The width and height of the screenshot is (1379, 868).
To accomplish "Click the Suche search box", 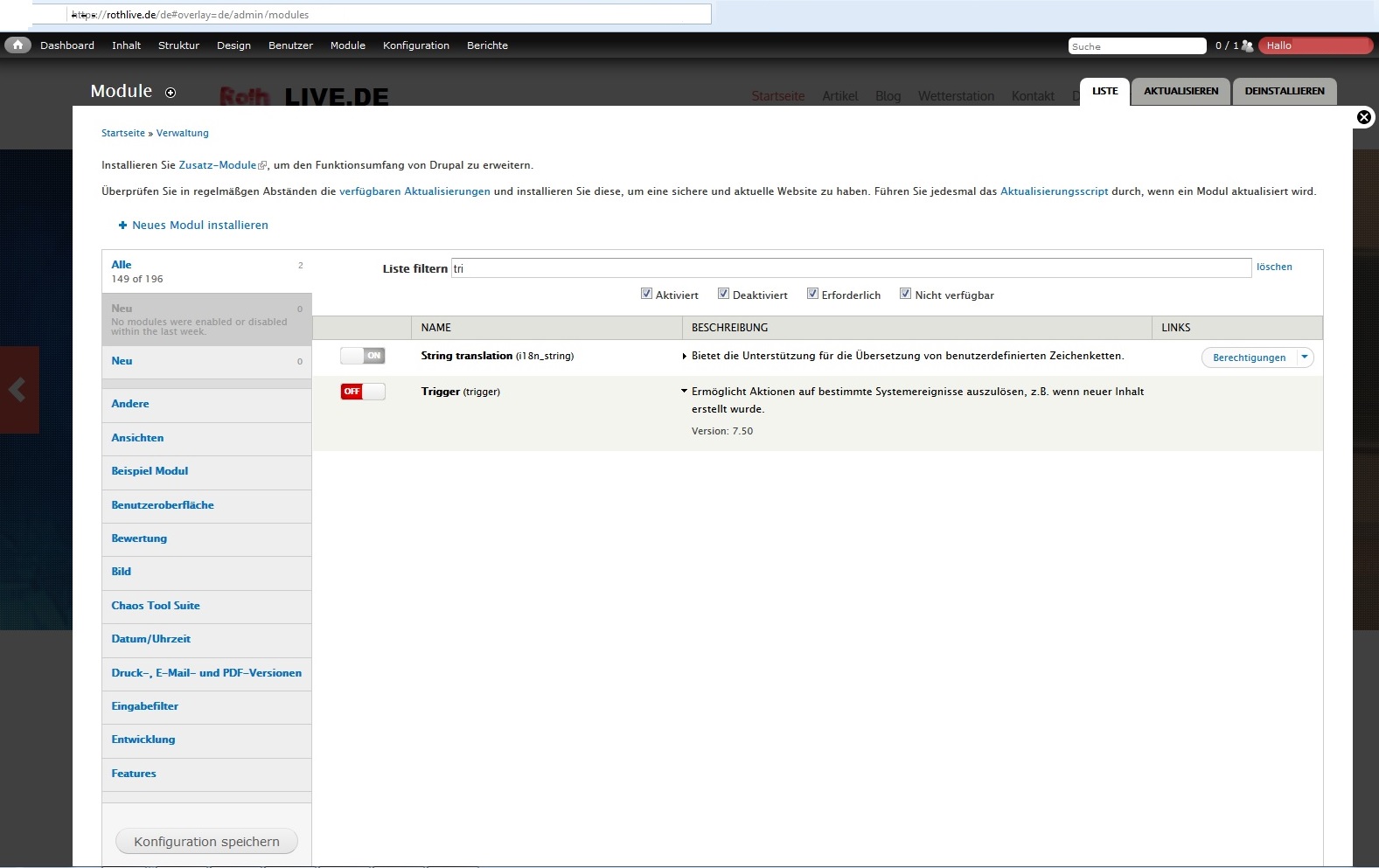I will click(1137, 45).
